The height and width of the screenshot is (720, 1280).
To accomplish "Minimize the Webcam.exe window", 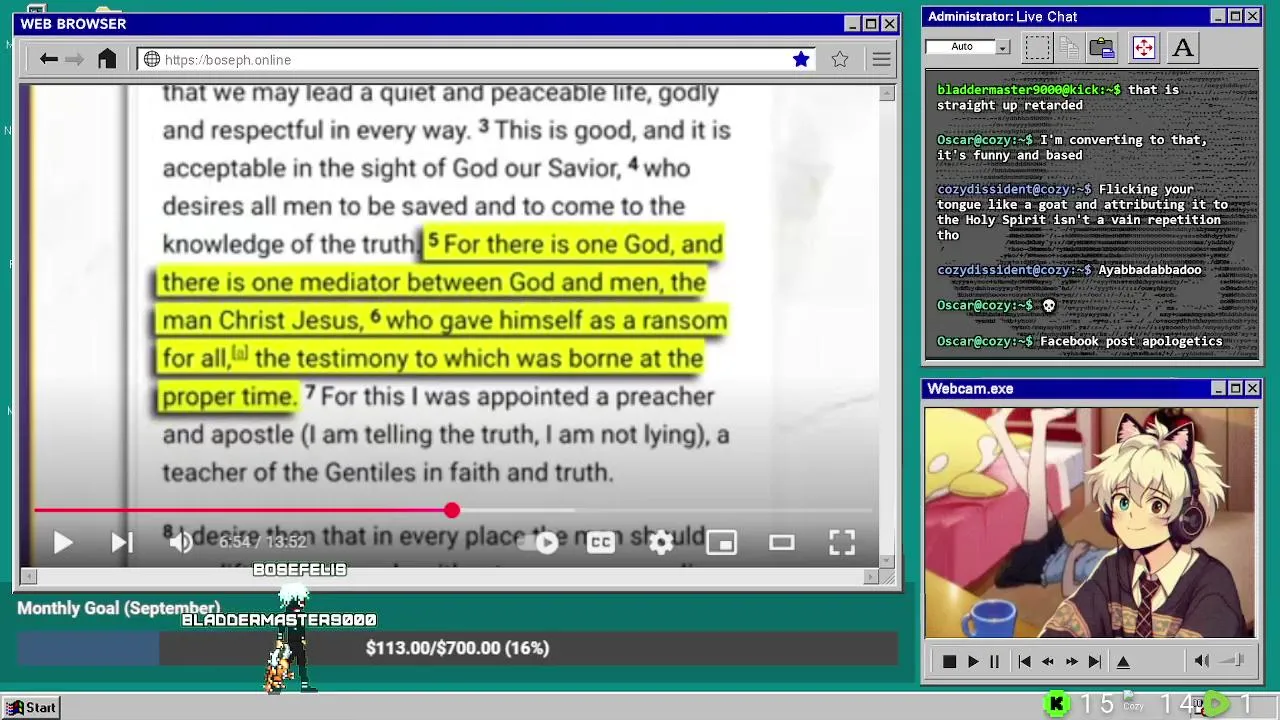I will point(1218,388).
